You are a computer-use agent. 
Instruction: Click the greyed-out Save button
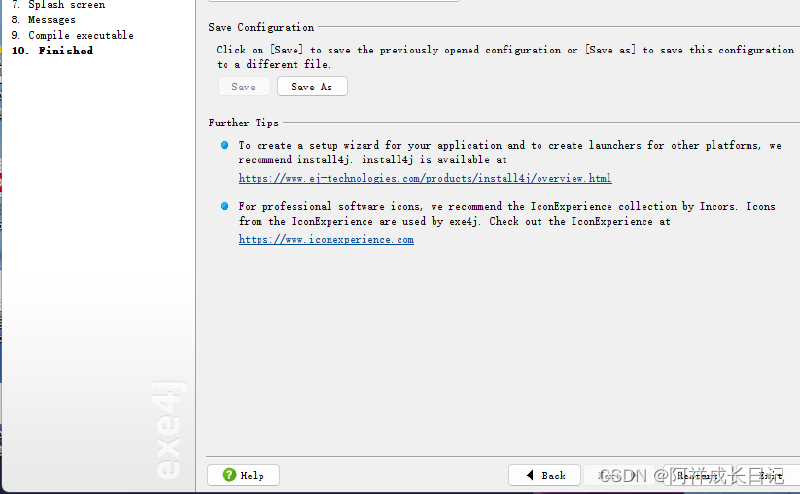[x=244, y=86]
